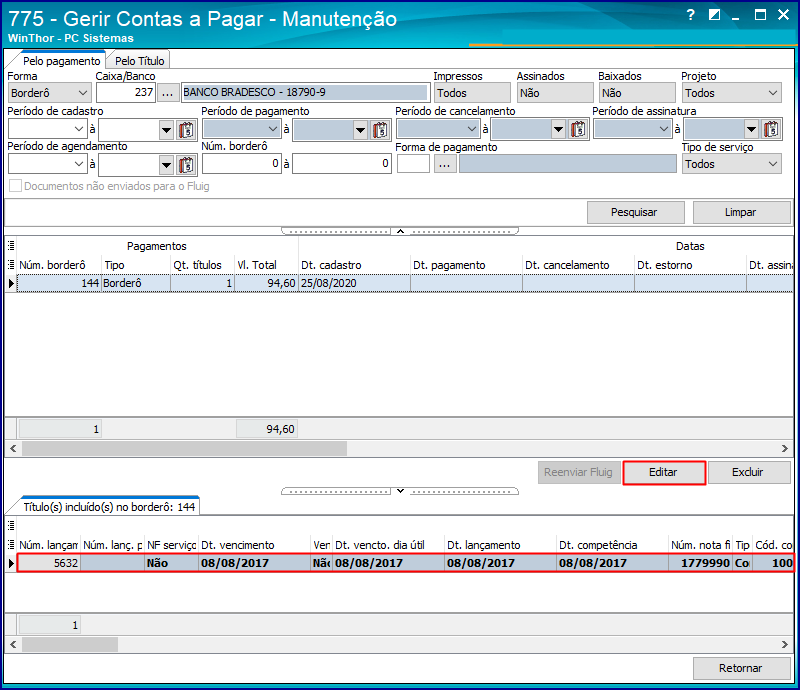800x690 pixels.
Task: Open calendar for Período de agendamento
Action: (x=186, y=165)
